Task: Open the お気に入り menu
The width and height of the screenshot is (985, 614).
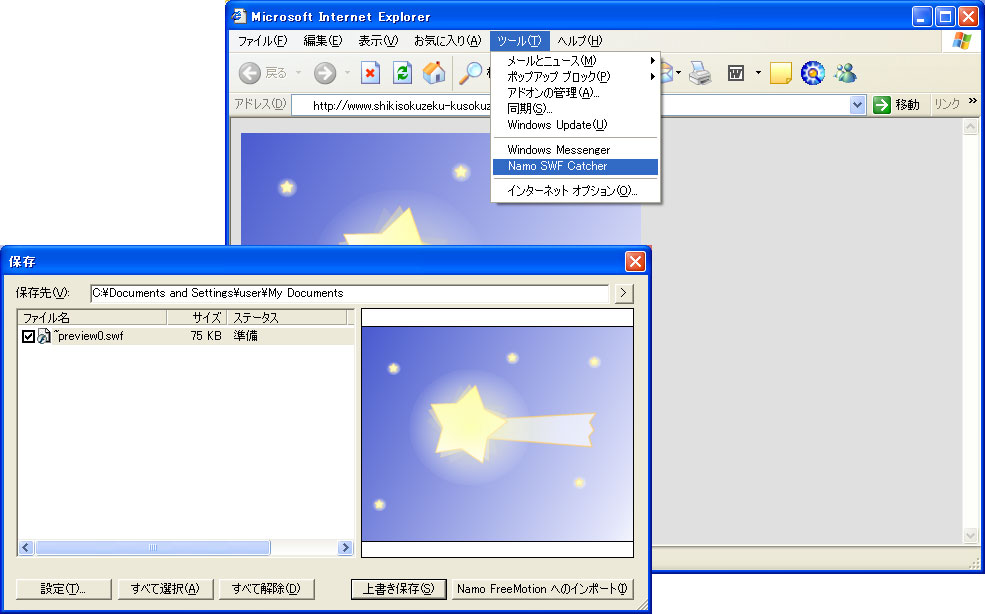Action: tap(448, 41)
